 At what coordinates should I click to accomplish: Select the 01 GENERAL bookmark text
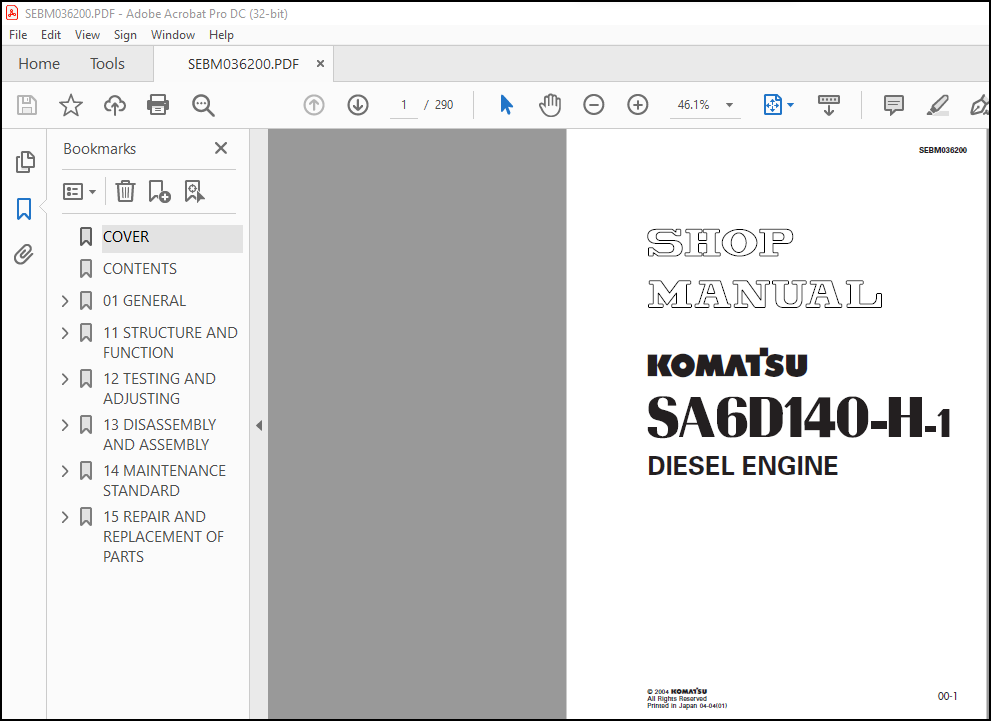(144, 301)
